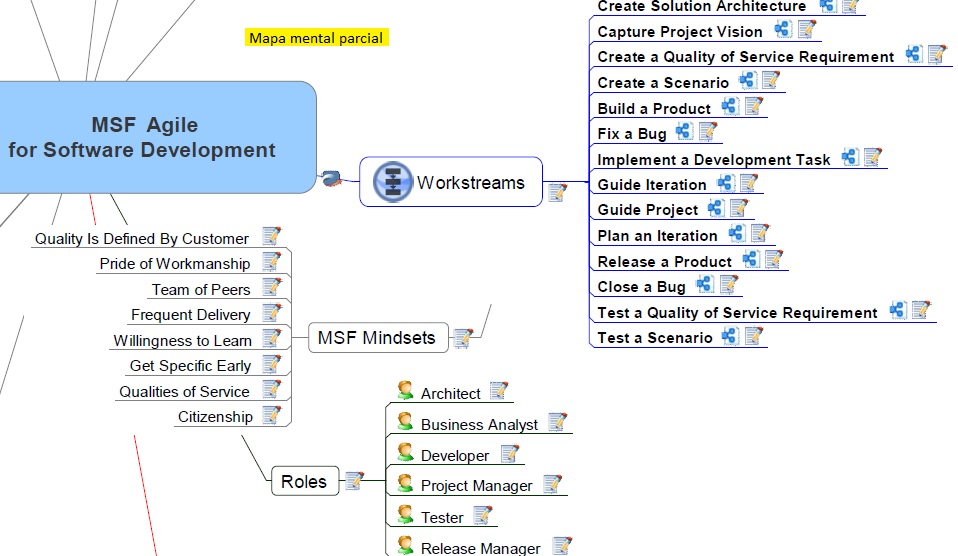Open the diagram icon beside Release a Product

coord(750,260)
